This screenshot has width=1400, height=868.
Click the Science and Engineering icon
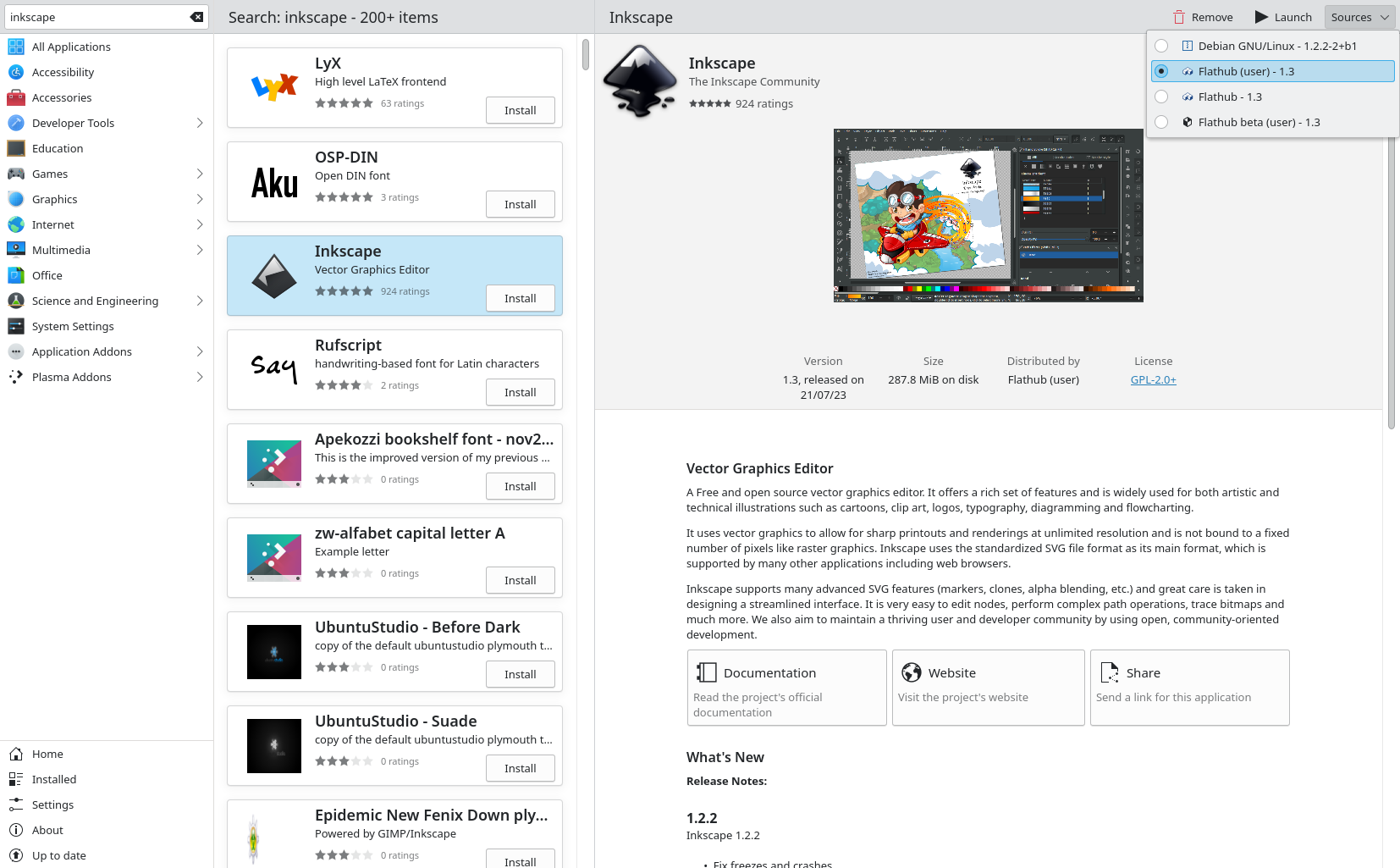pyautogui.click(x=16, y=301)
